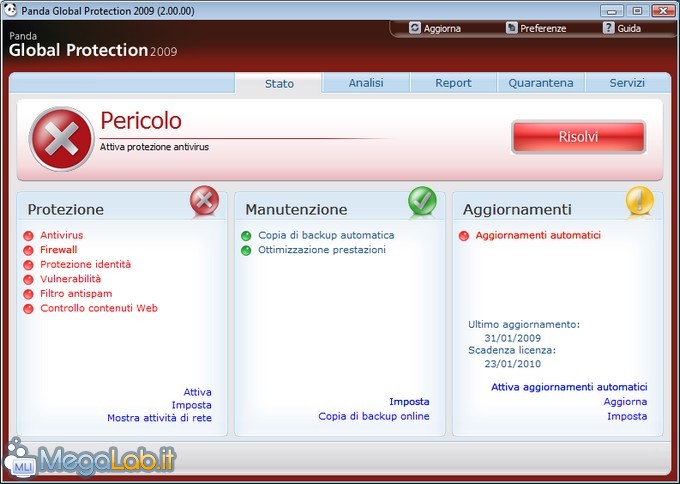Select the Aggiornamenti automatici status item

click(538, 235)
